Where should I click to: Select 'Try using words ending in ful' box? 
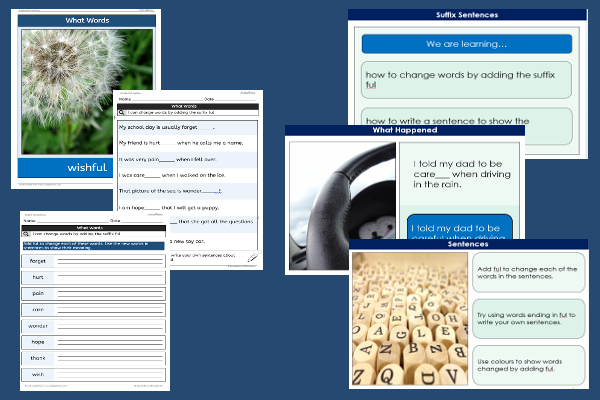[528, 318]
